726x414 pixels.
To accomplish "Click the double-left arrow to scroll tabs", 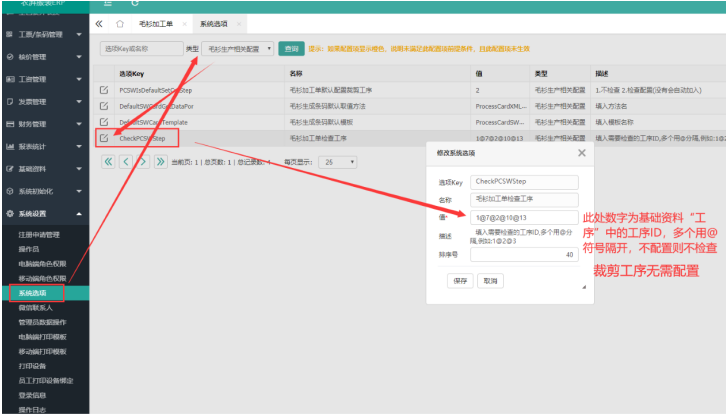I will point(98,22).
